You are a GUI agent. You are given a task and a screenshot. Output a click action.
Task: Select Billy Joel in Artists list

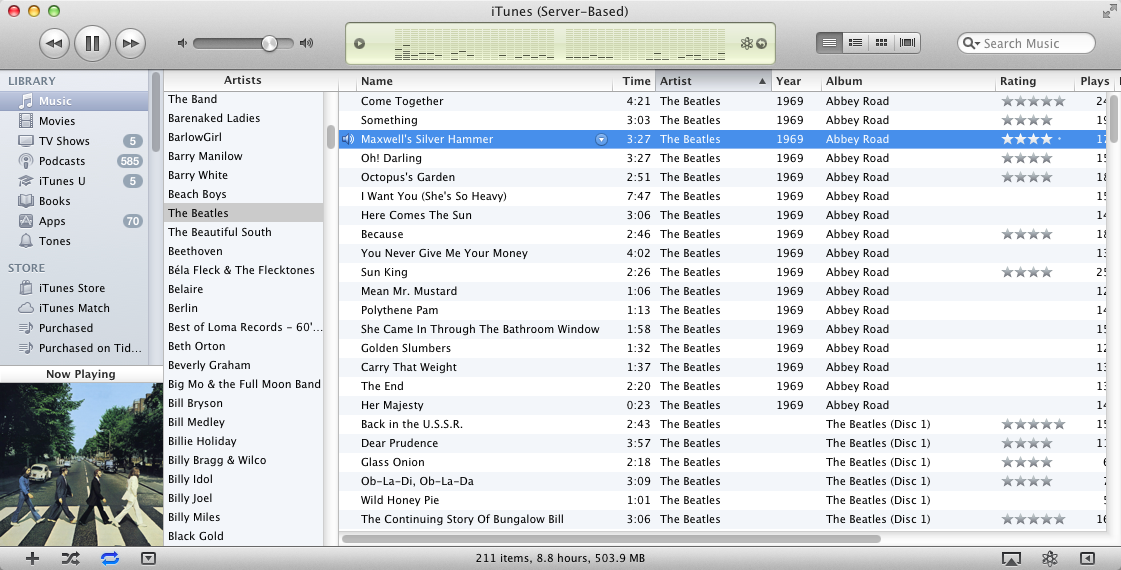pos(244,498)
